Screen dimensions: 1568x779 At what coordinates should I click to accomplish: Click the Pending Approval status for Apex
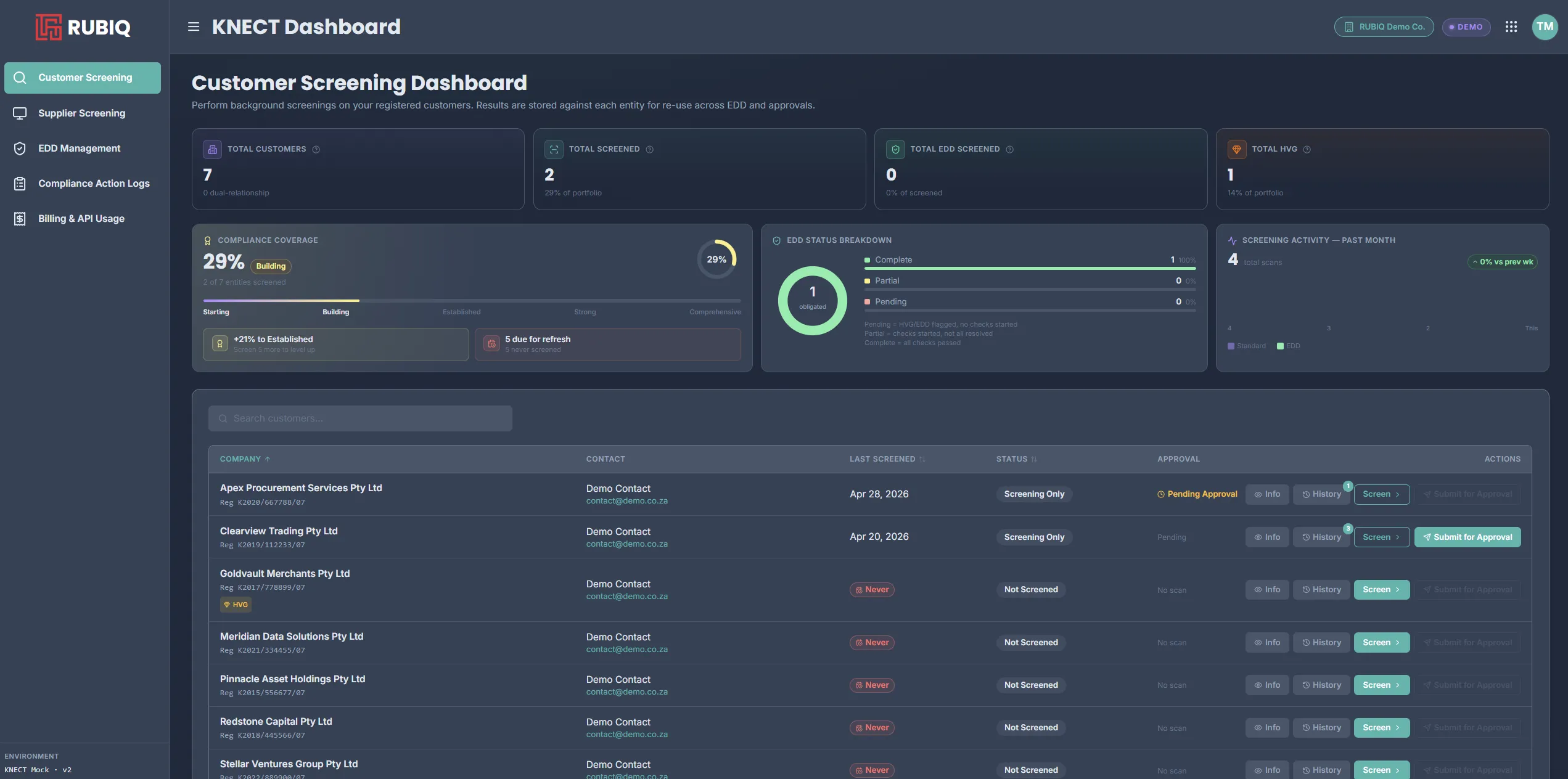click(1197, 494)
